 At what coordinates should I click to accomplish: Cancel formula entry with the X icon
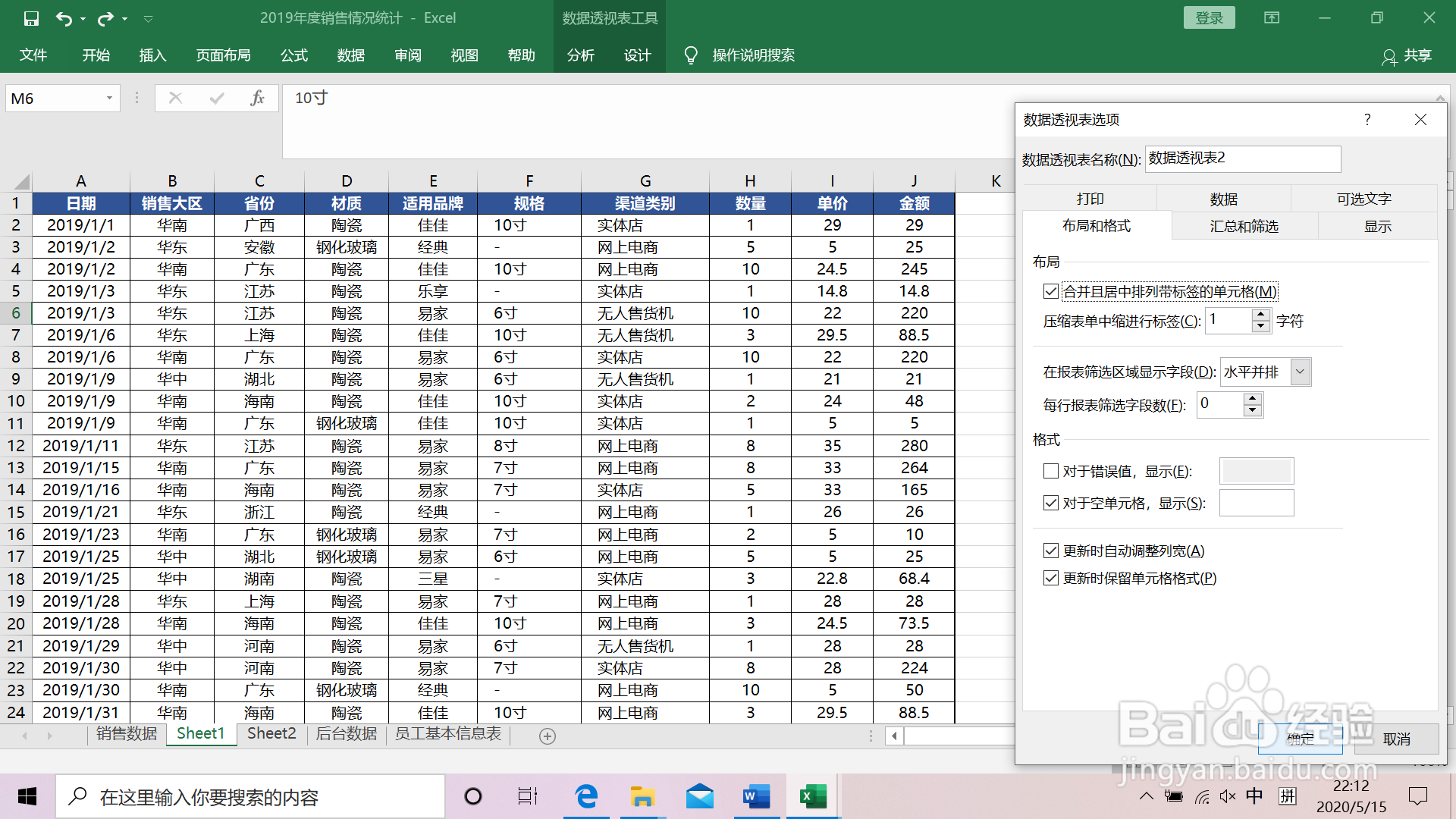(x=175, y=98)
